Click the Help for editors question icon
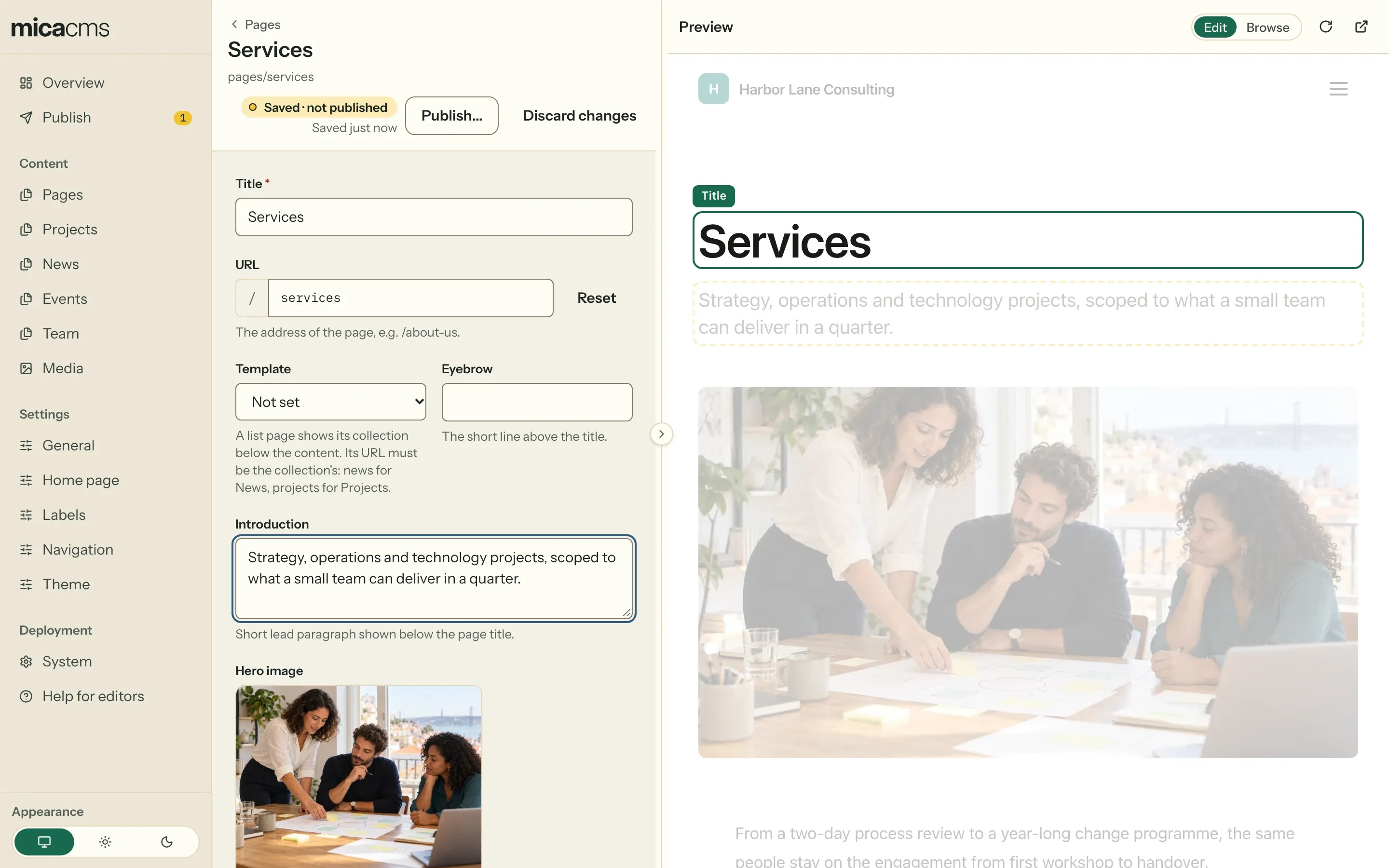 (x=26, y=696)
